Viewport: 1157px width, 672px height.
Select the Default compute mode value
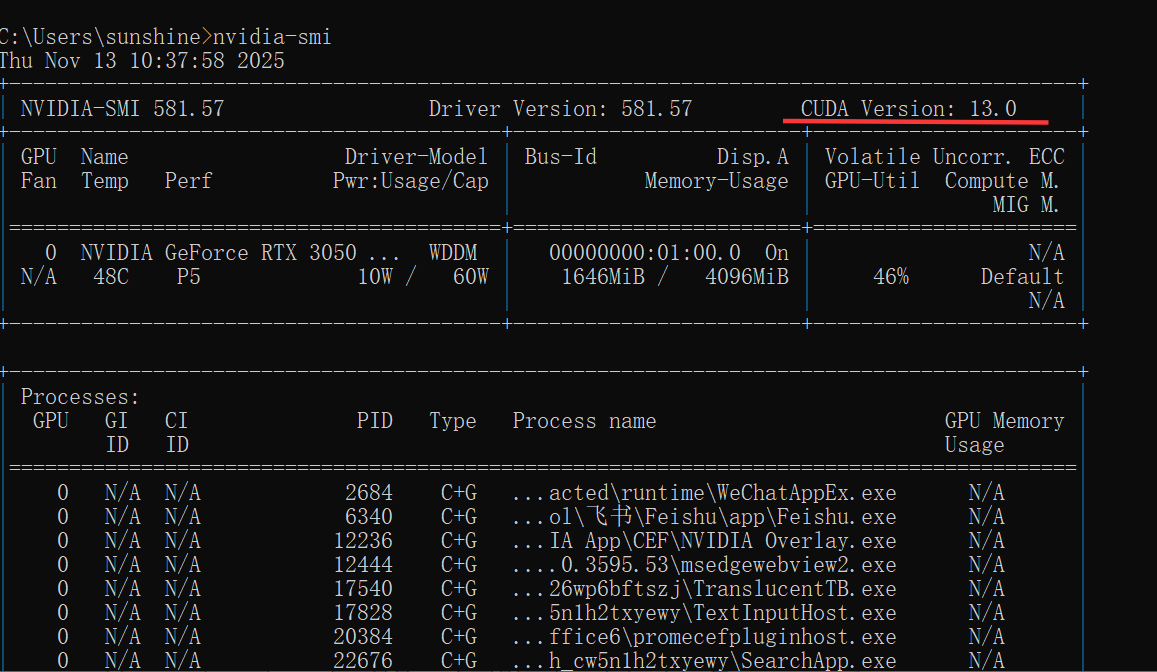[x=1022, y=277]
